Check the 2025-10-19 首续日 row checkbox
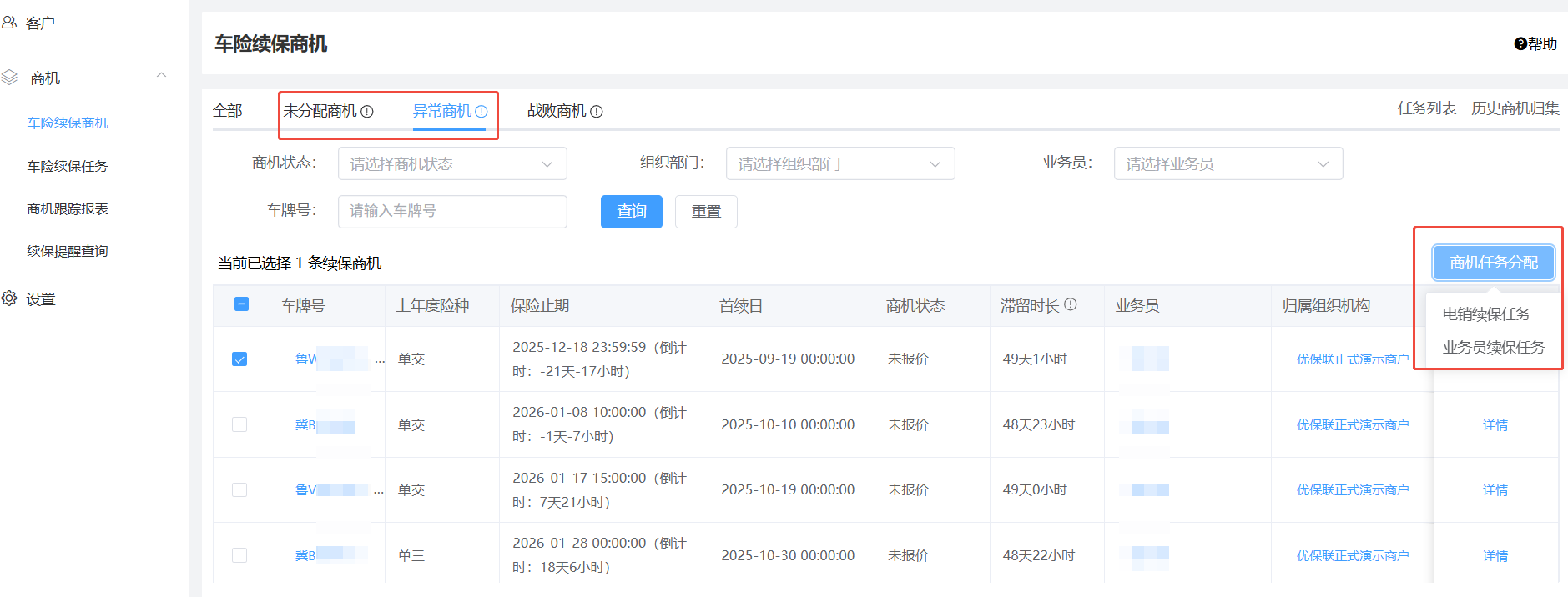 pos(239,489)
